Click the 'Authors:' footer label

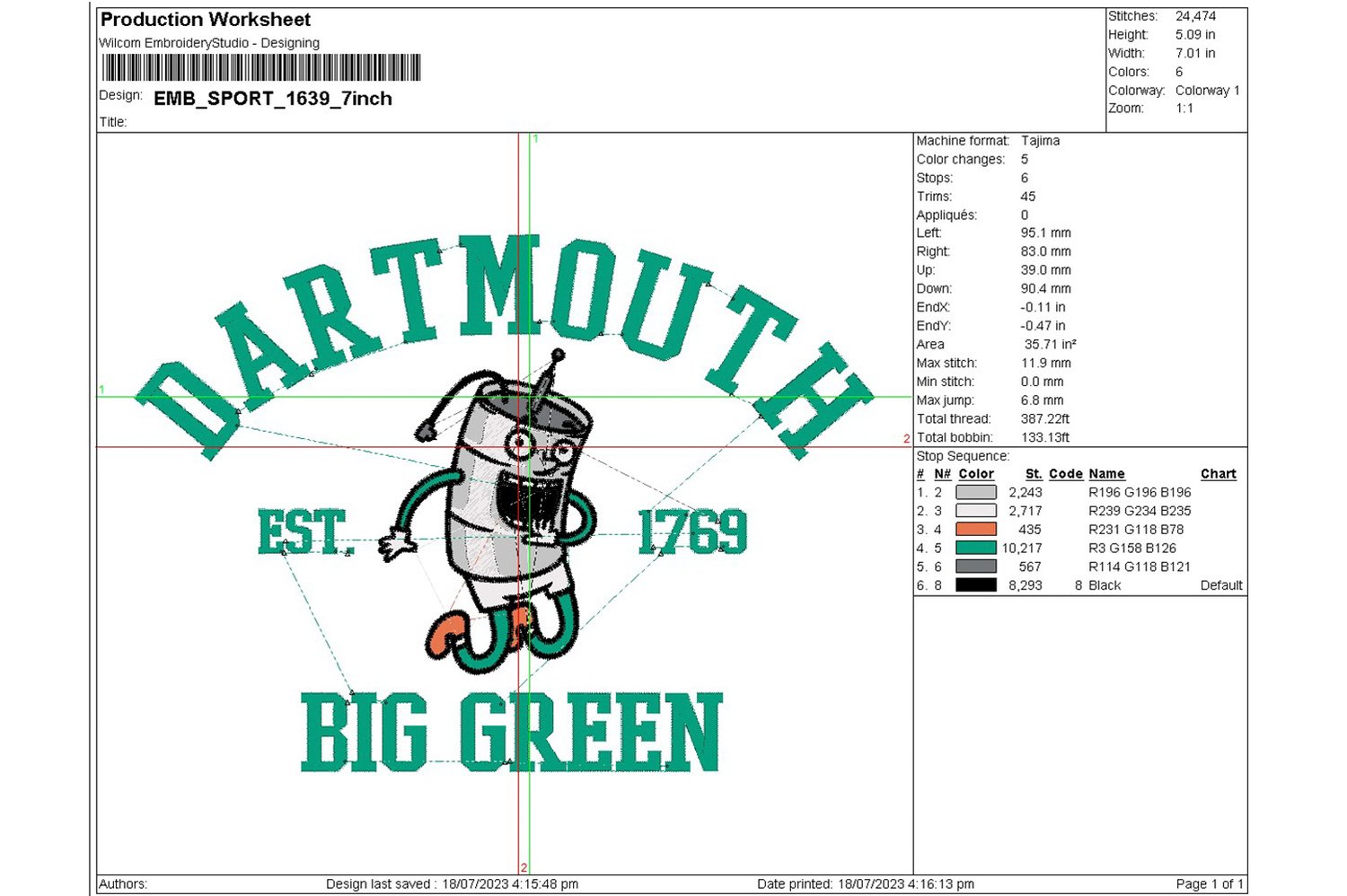coord(123,884)
